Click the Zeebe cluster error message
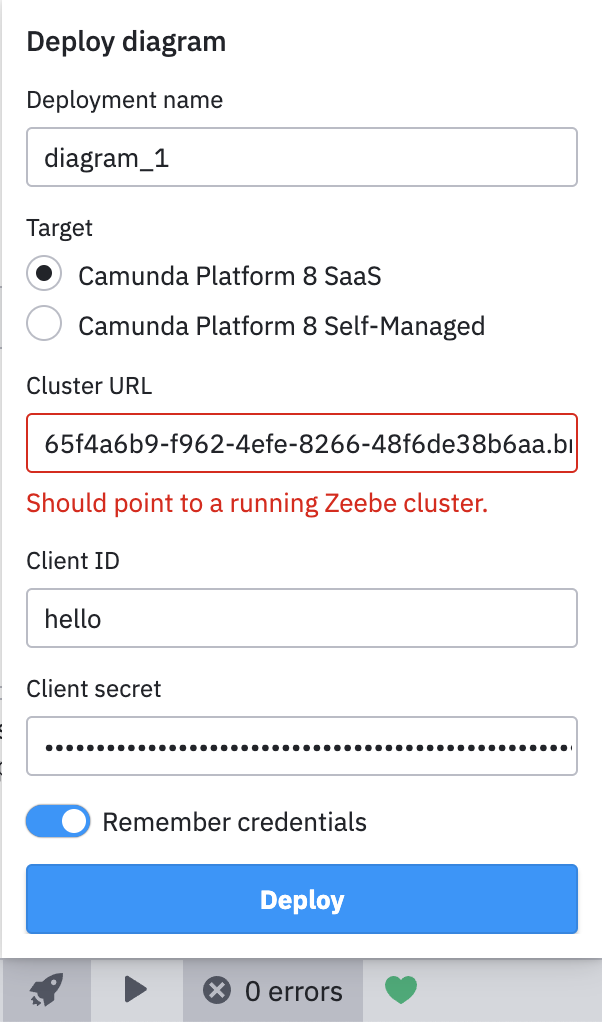602x1022 pixels. click(255, 503)
